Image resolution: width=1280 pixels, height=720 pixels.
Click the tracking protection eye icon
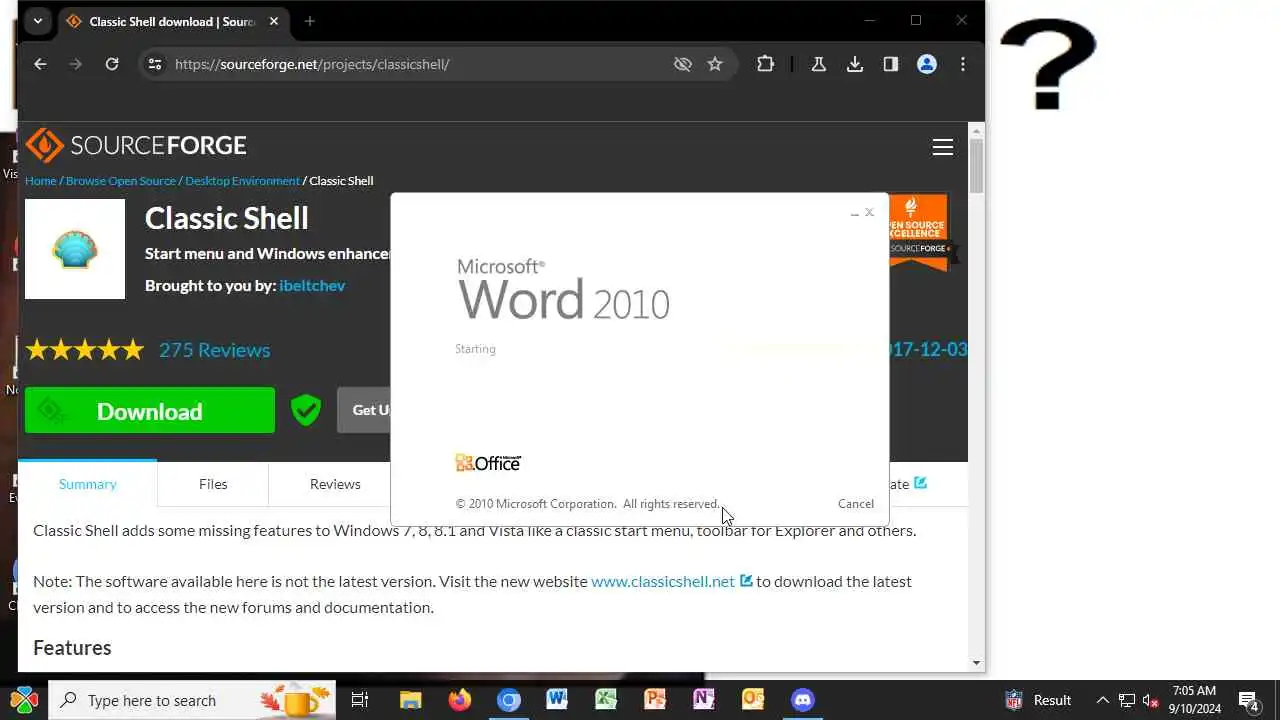pos(683,64)
